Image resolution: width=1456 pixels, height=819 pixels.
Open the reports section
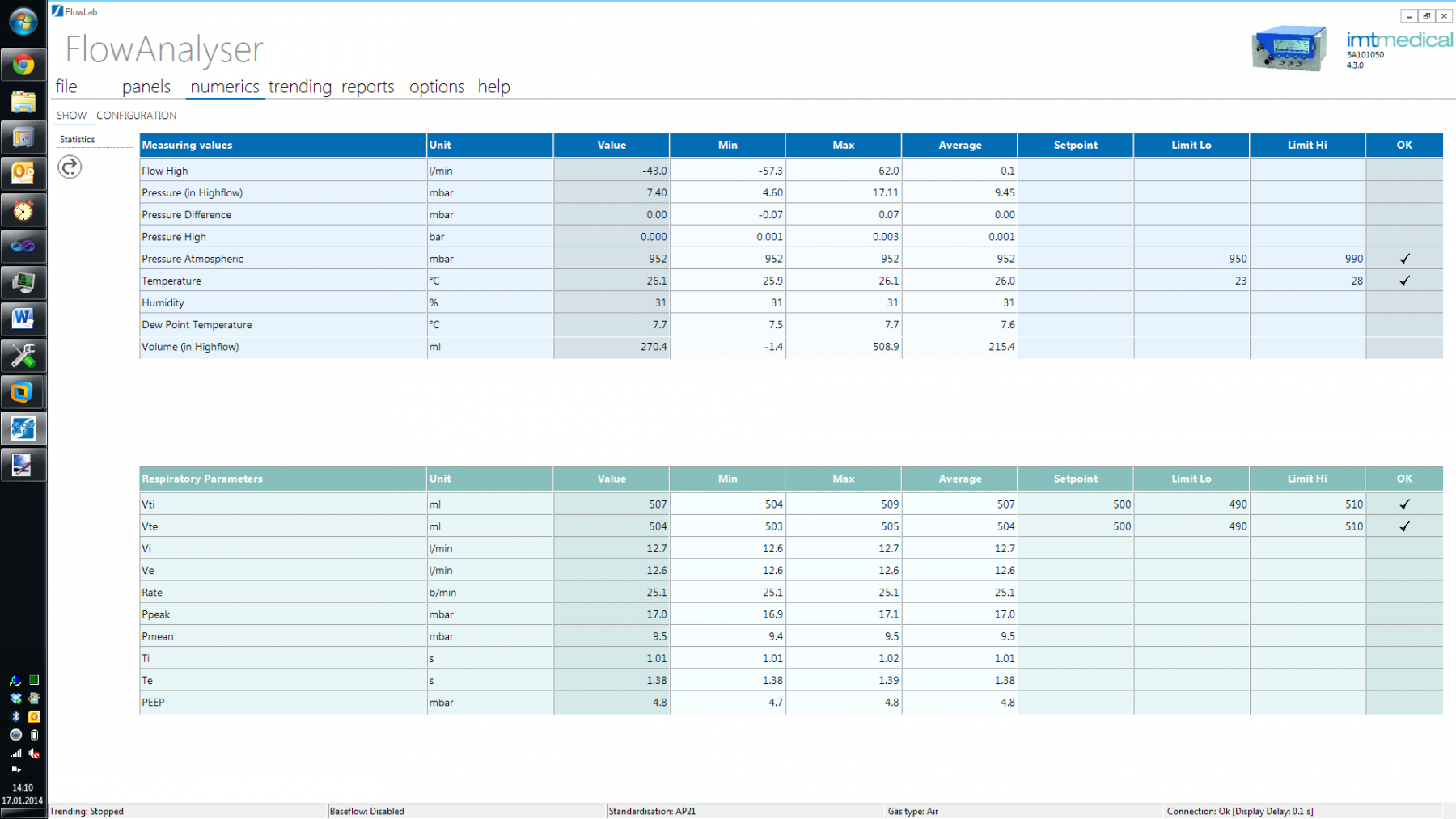[x=367, y=87]
